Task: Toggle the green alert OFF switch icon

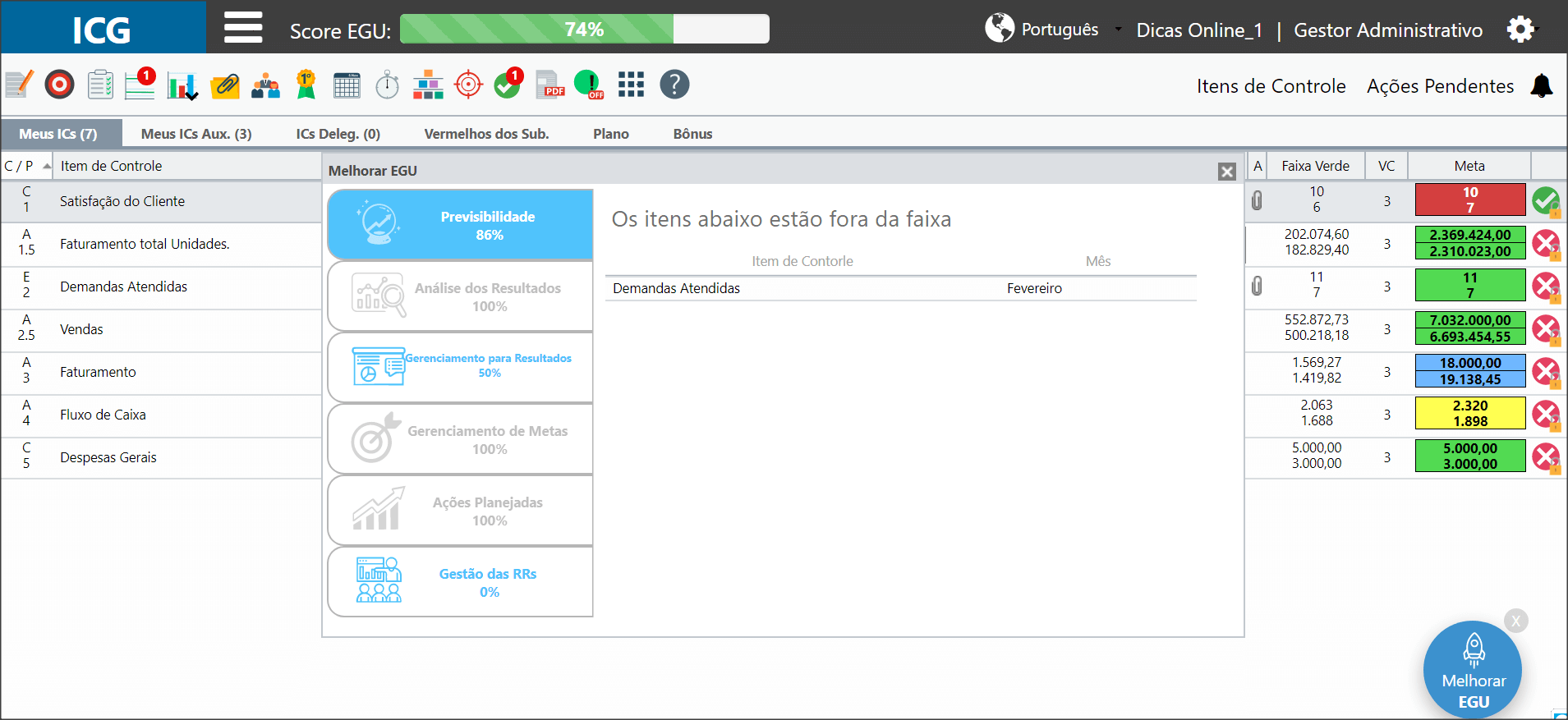Action: 589,85
